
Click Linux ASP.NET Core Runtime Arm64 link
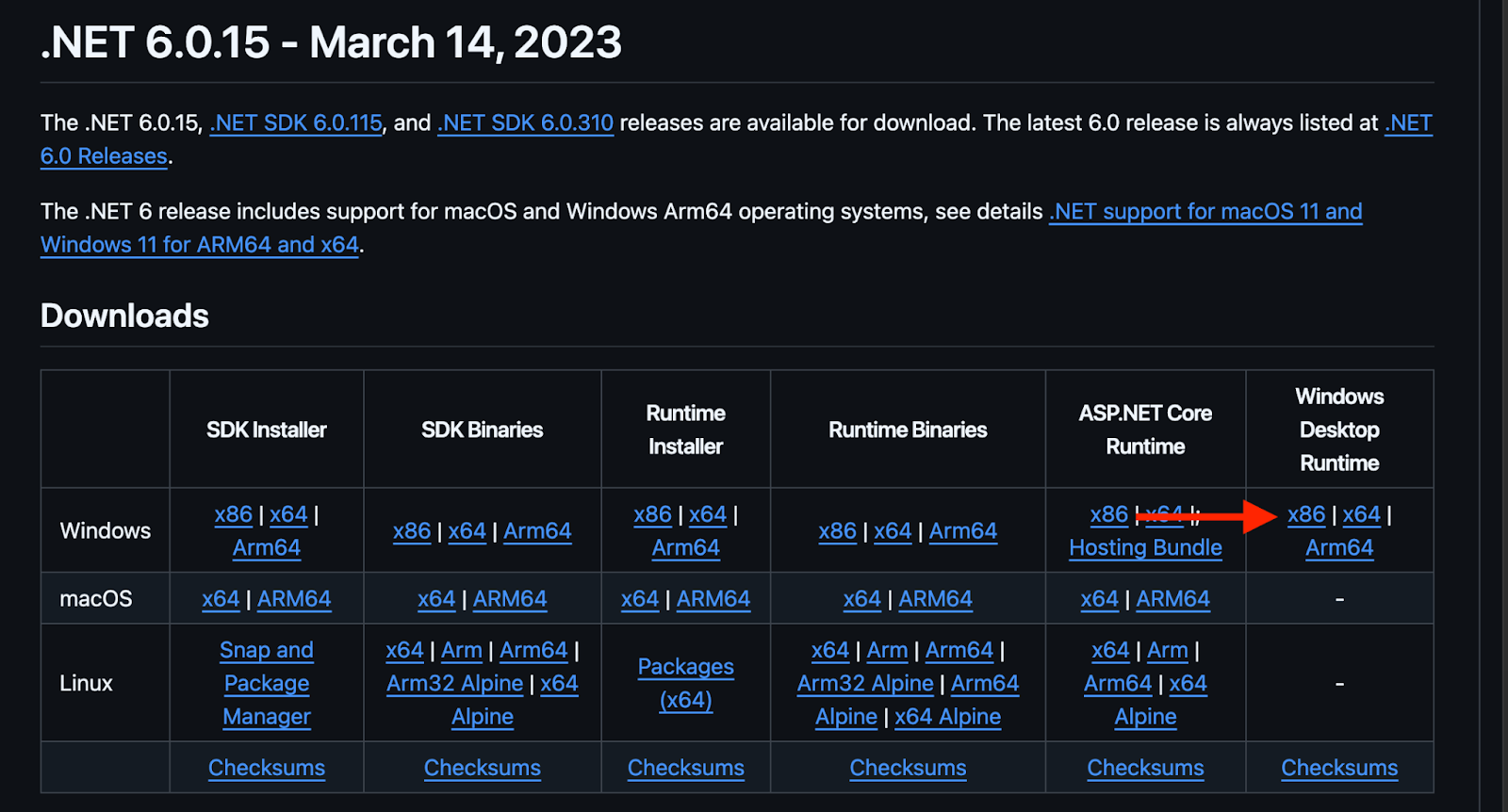tap(1118, 683)
